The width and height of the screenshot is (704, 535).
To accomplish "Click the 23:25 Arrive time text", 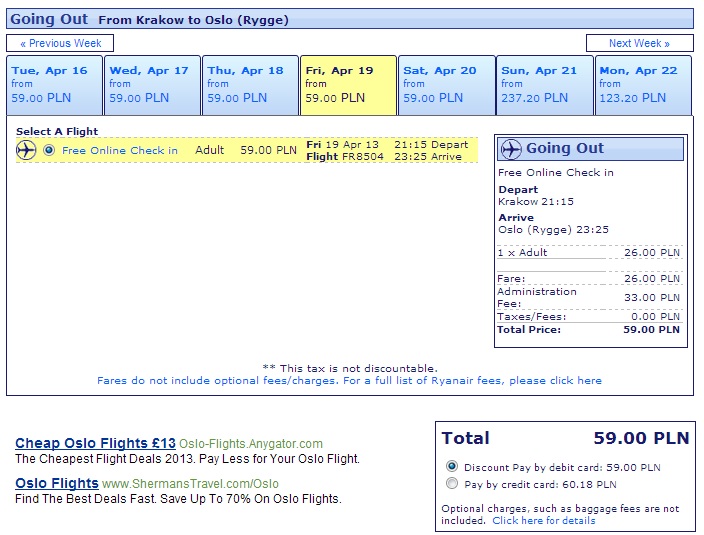I will click(x=428, y=157).
